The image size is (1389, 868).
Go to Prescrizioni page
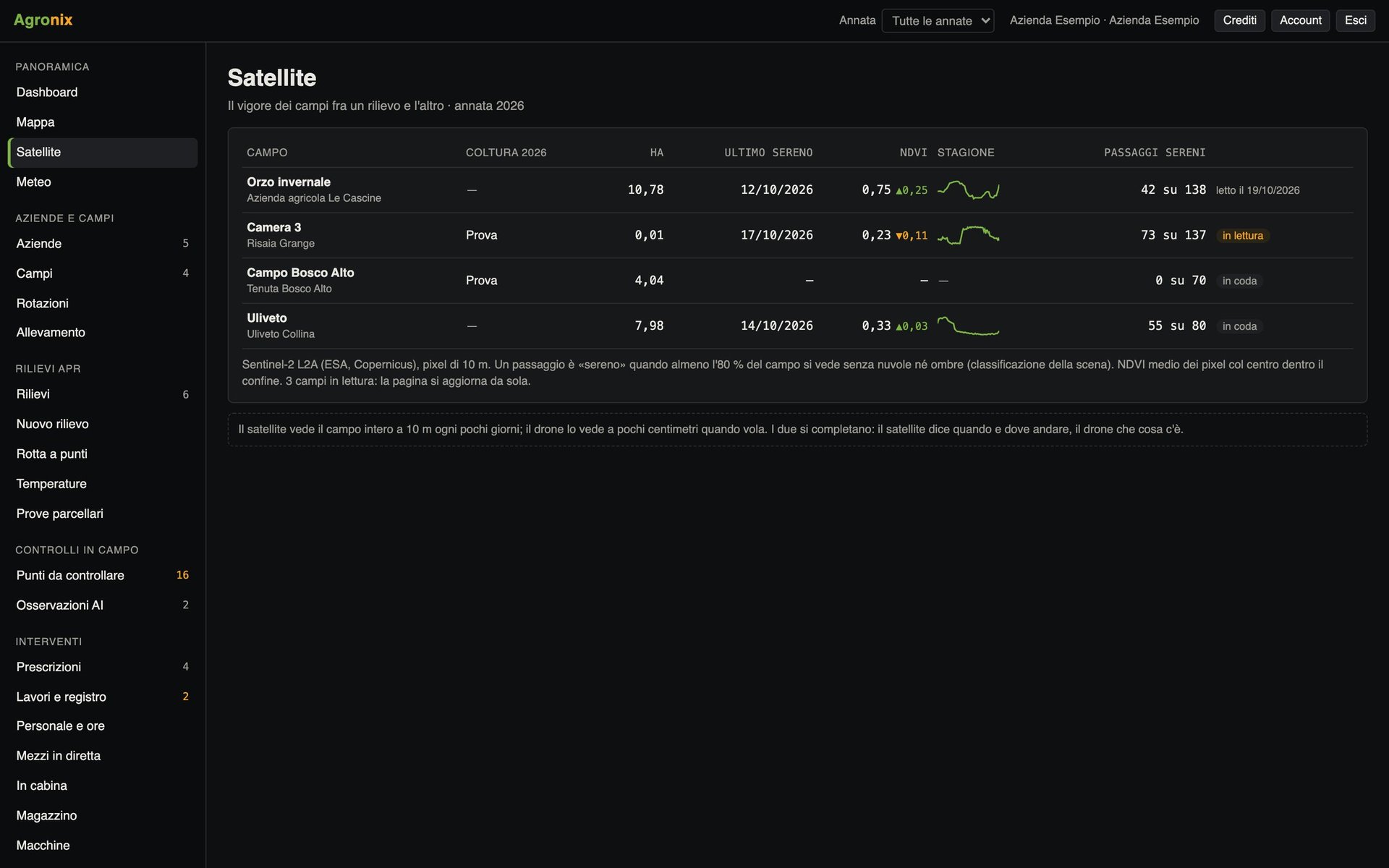tap(102, 667)
